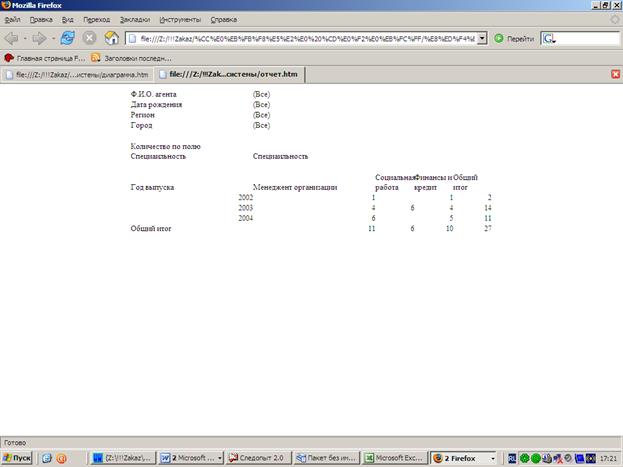Click the Forward navigation arrow

pyautogui.click(x=41, y=38)
